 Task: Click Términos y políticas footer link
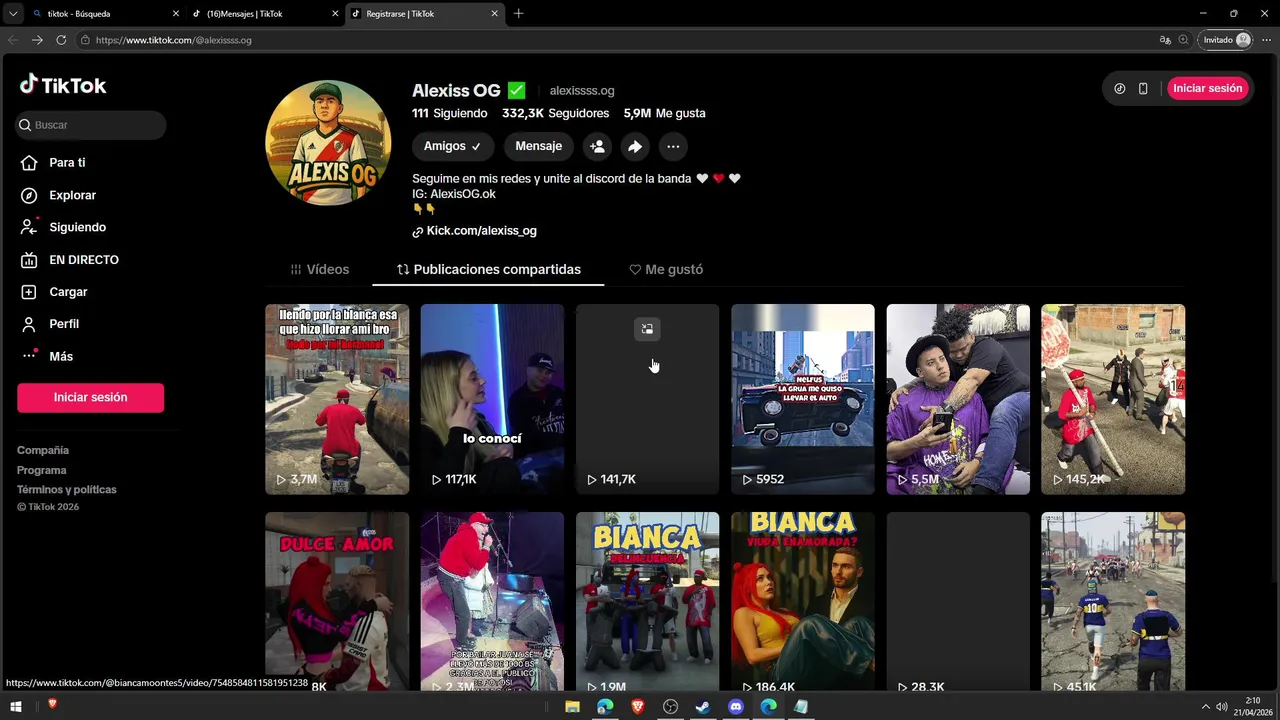coord(67,490)
